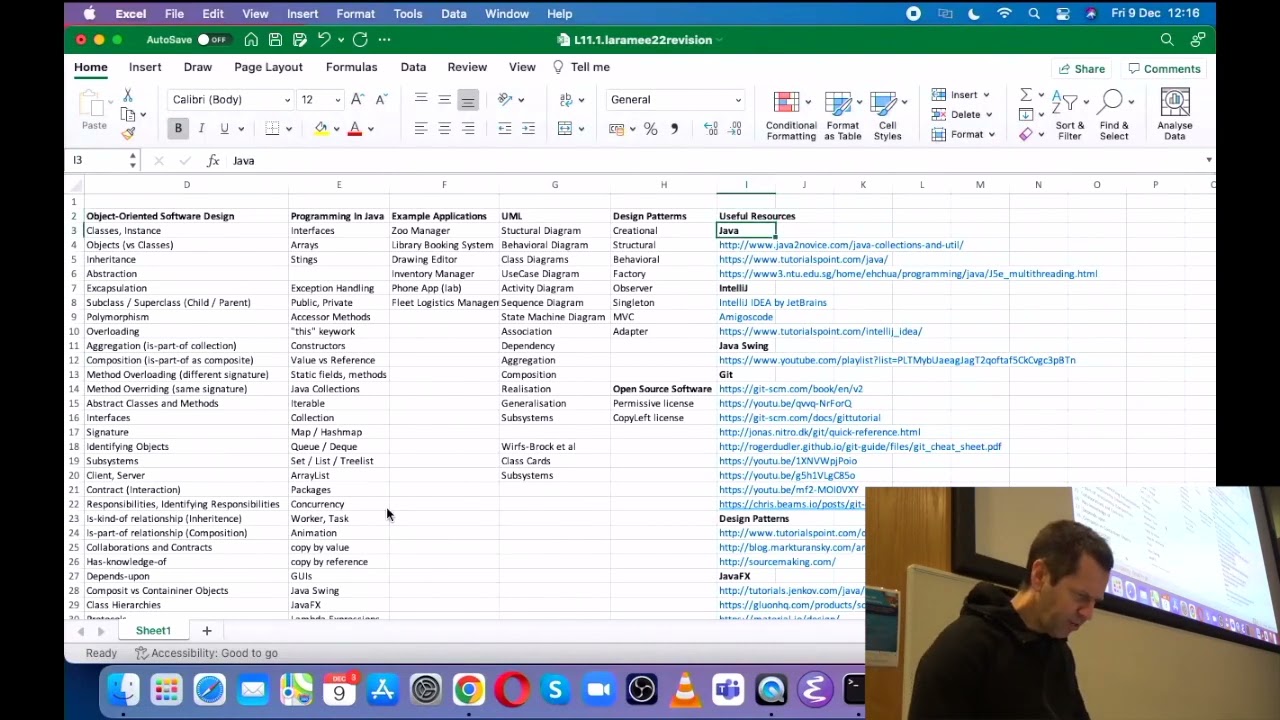The image size is (1280, 720).
Task: Click the red font color swatch
Action: click(x=354, y=129)
